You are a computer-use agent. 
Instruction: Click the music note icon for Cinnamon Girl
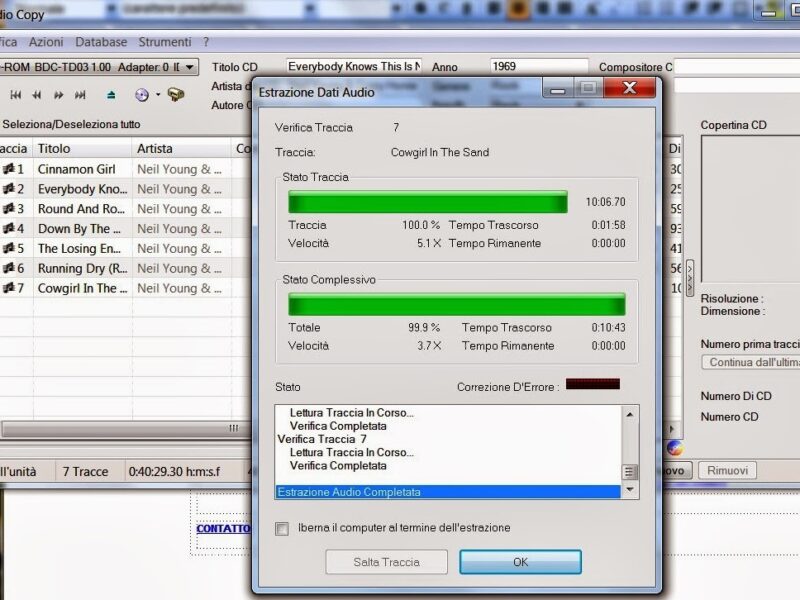pos(9,169)
